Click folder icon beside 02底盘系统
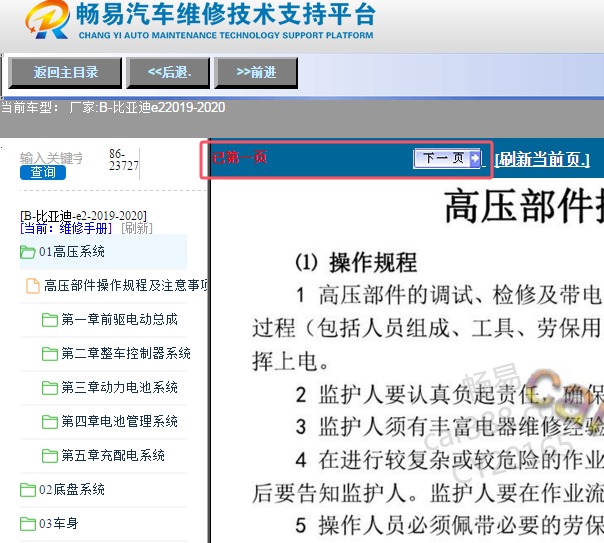This screenshot has width=604, height=543. click(x=28, y=490)
